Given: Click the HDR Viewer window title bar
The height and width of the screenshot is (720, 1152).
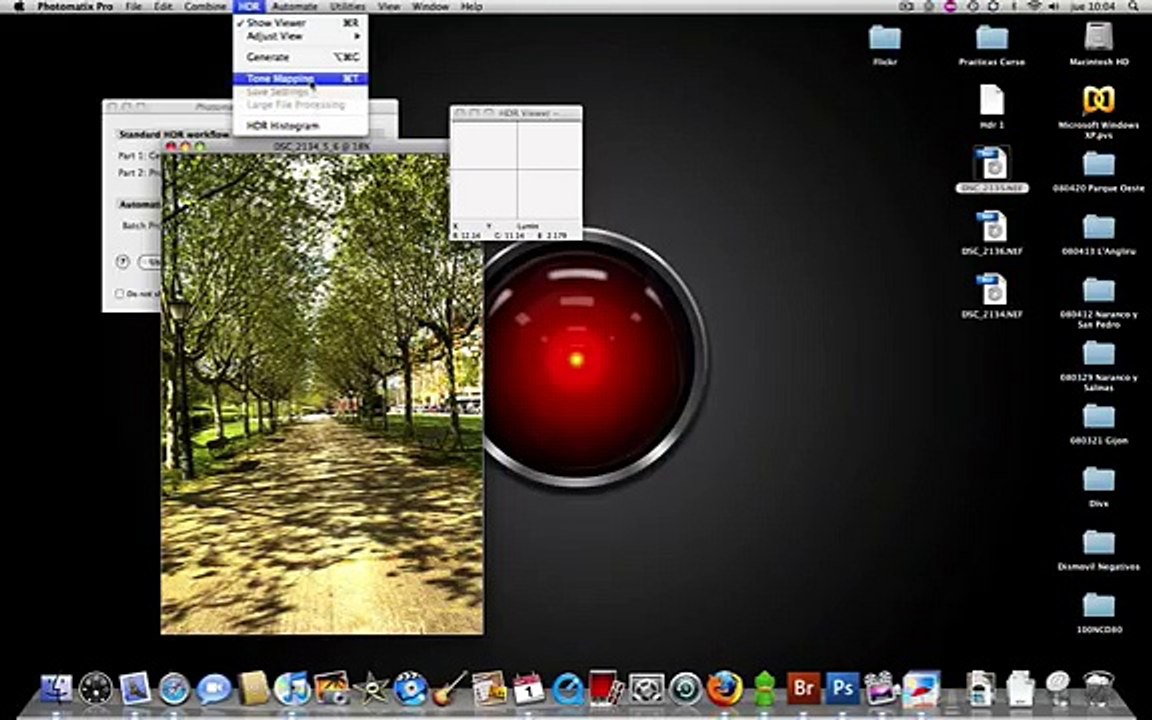Looking at the screenshot, I should [516, 112].
